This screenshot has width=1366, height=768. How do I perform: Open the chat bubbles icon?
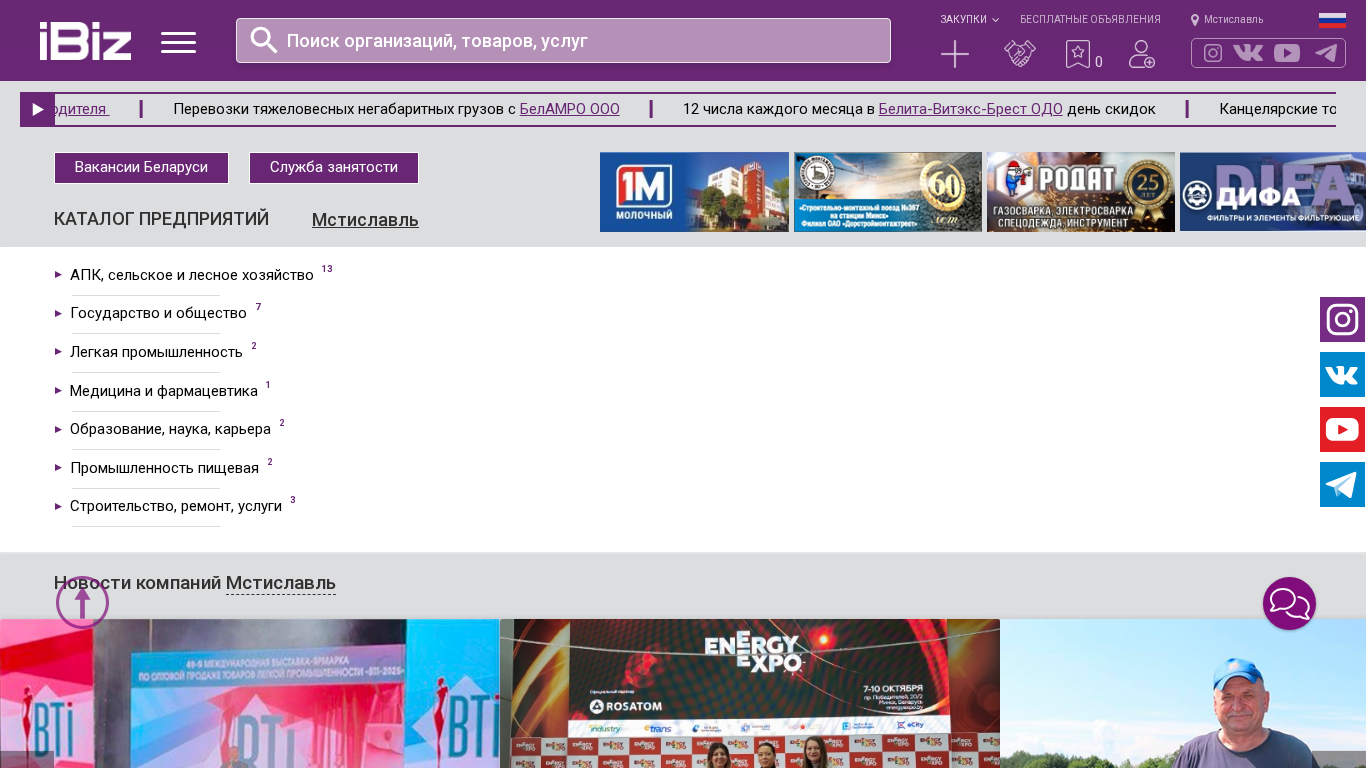(1289, 604)
